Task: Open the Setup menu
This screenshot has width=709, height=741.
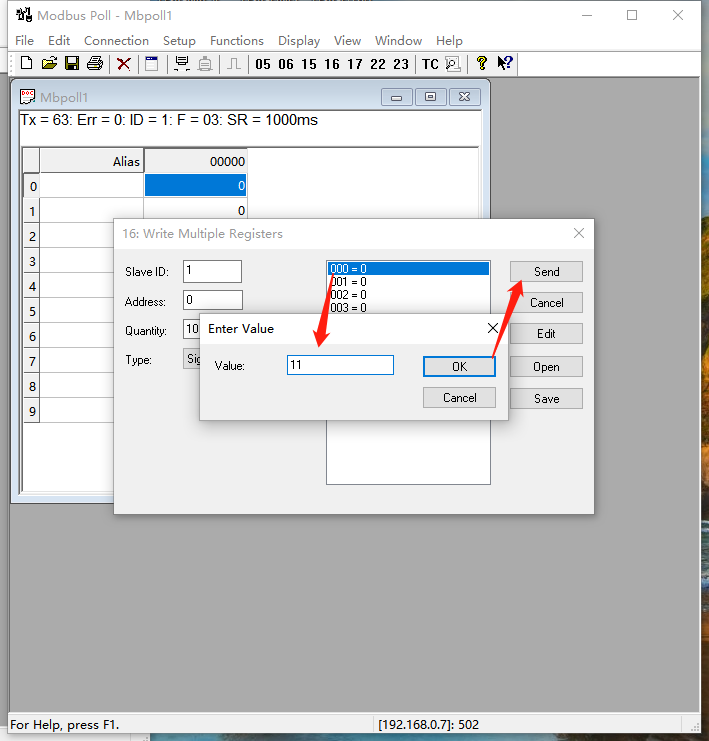Action: click(x=179, y=41)
